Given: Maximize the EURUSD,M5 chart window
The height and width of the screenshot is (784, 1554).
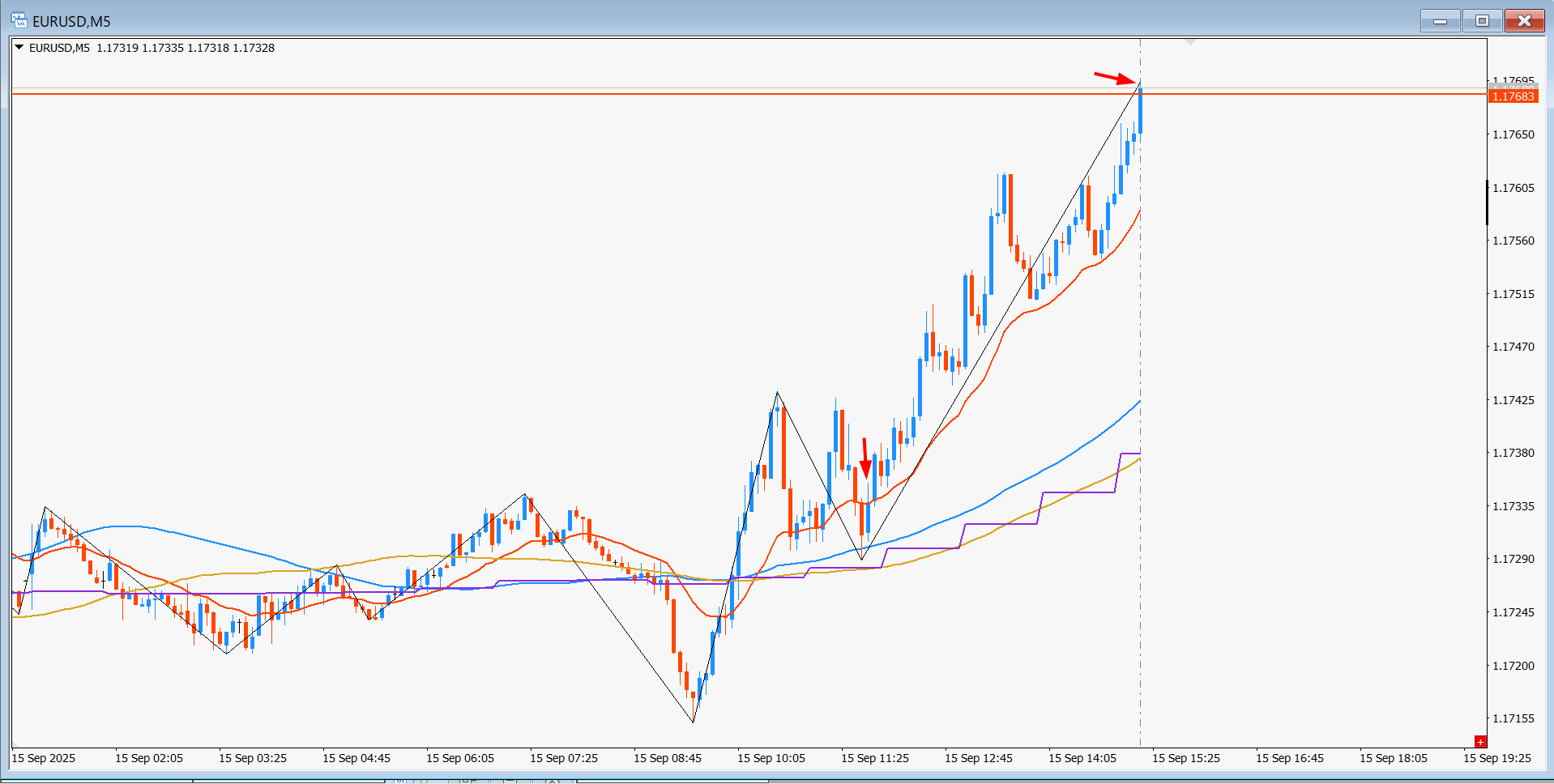Looking at the screenshot, I should pyautogui.click(x=1482, y=21).
